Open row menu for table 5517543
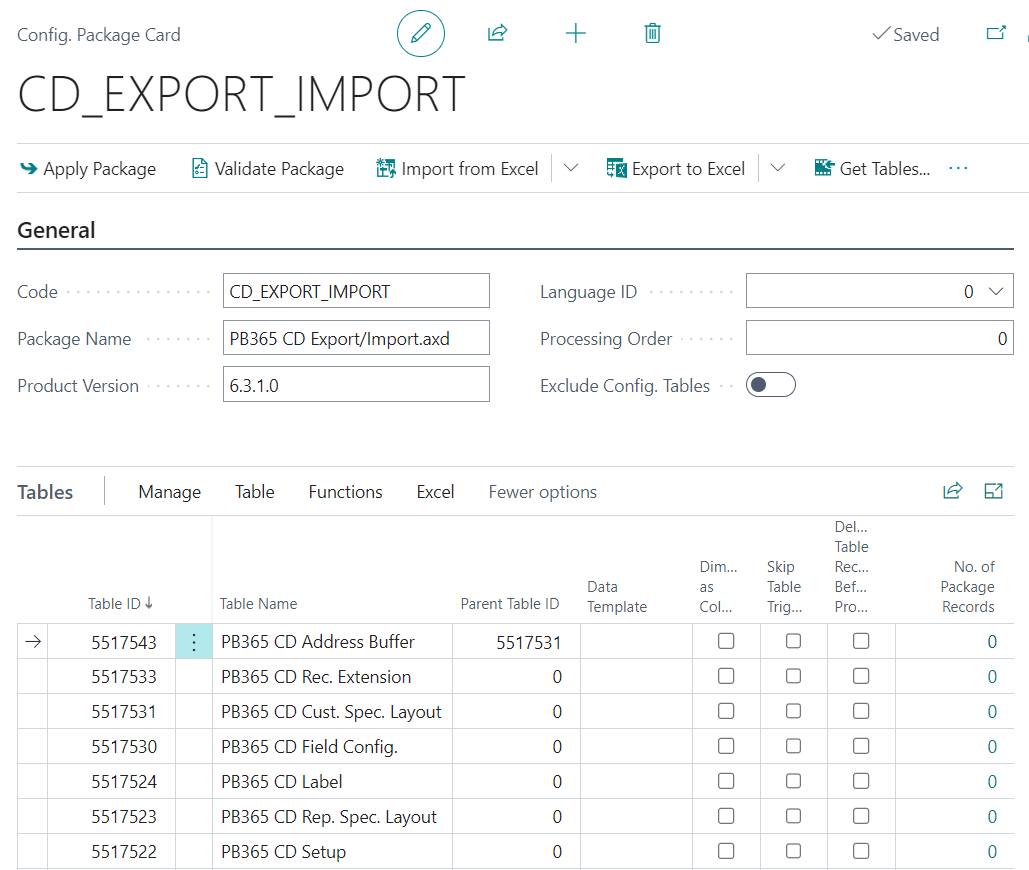Image resolution: width=1029 pixels, height=870 pixels. pos(194,642)
